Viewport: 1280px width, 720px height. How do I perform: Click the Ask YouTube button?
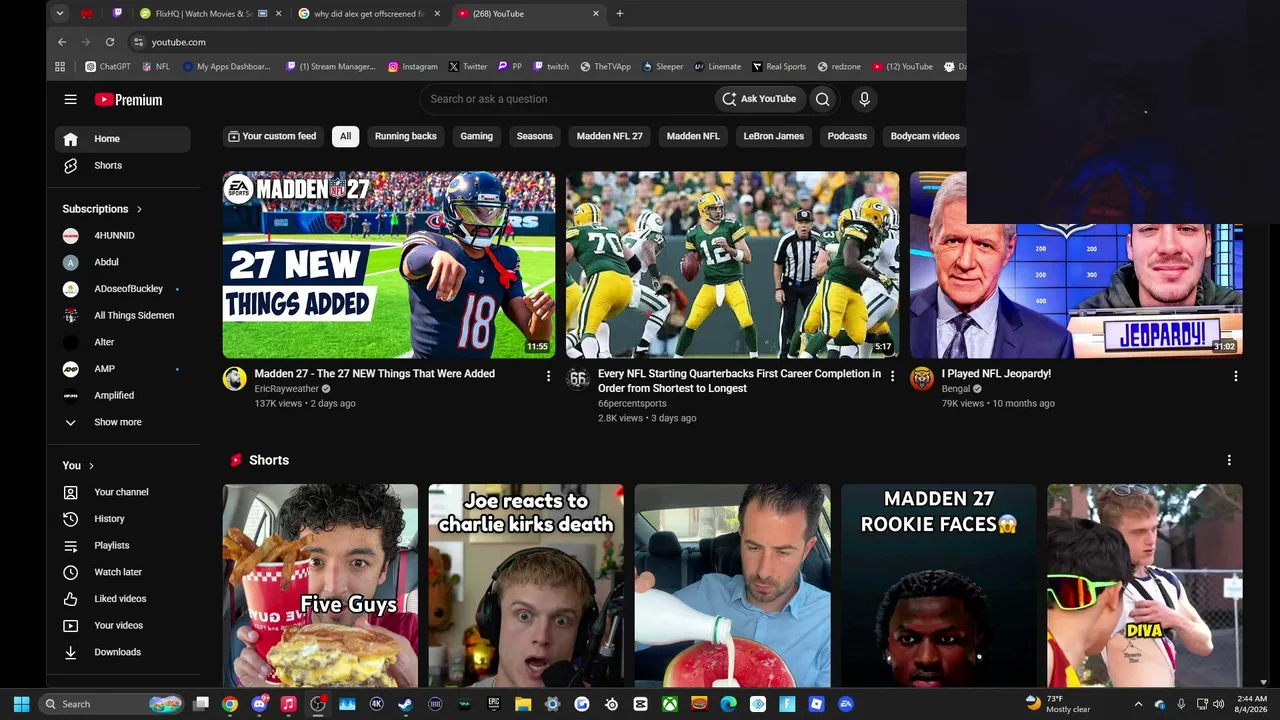759,99
